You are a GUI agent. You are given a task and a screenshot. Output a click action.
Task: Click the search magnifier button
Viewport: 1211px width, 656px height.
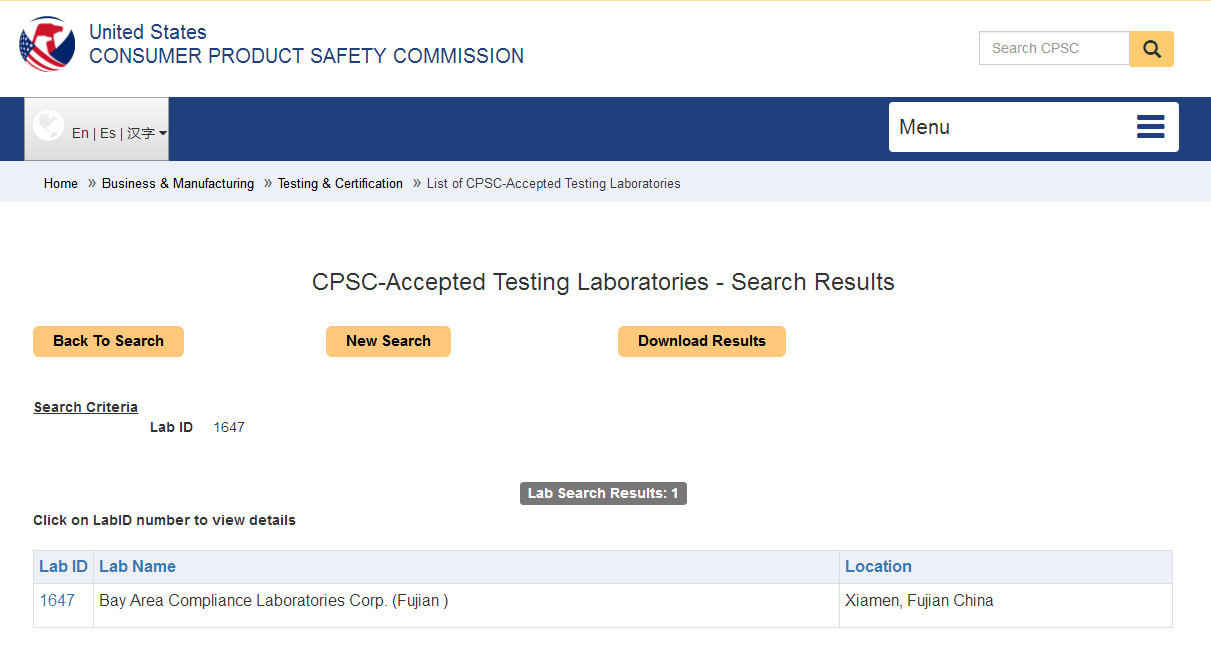[1151, 49]
